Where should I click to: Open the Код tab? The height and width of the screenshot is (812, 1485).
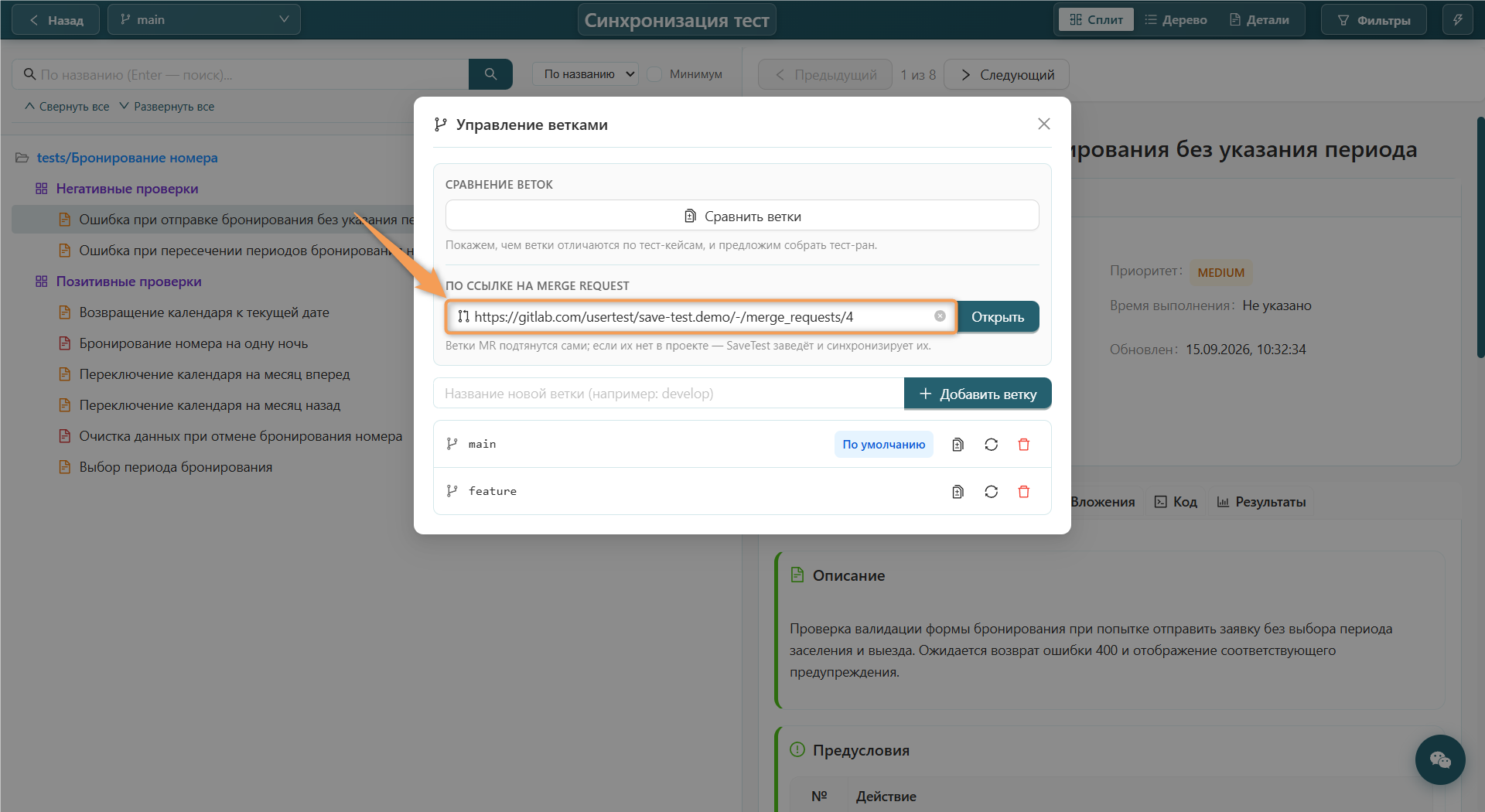coord(1176,502)
